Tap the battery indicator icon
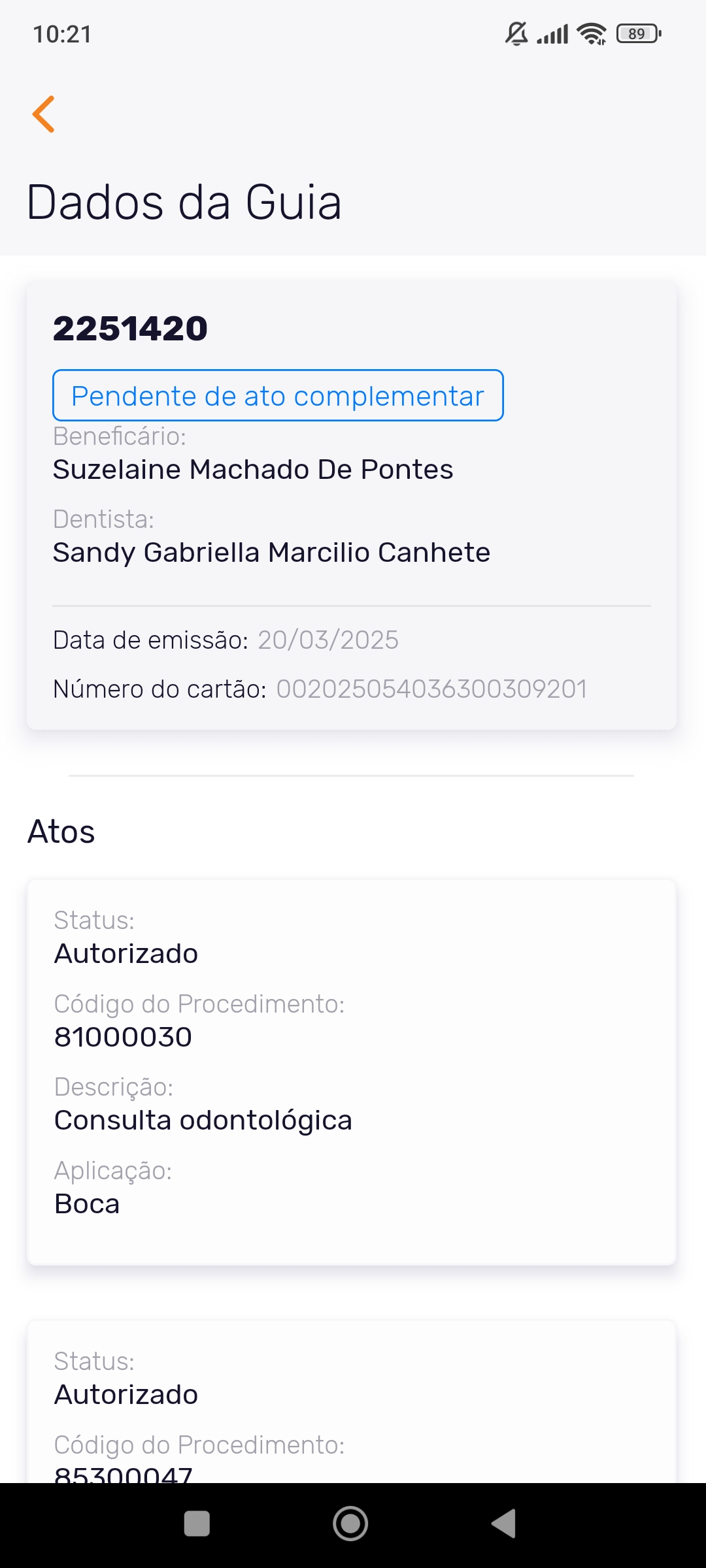Viewport: 706px width, 1568px height. pos(639,33)
